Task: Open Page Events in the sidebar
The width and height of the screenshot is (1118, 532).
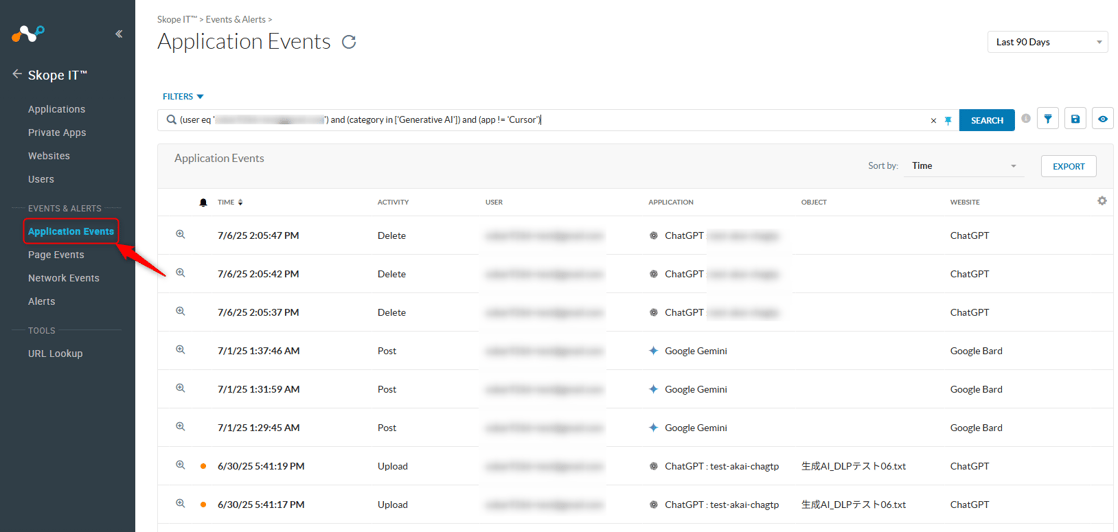Action: [x=56, y=255]
